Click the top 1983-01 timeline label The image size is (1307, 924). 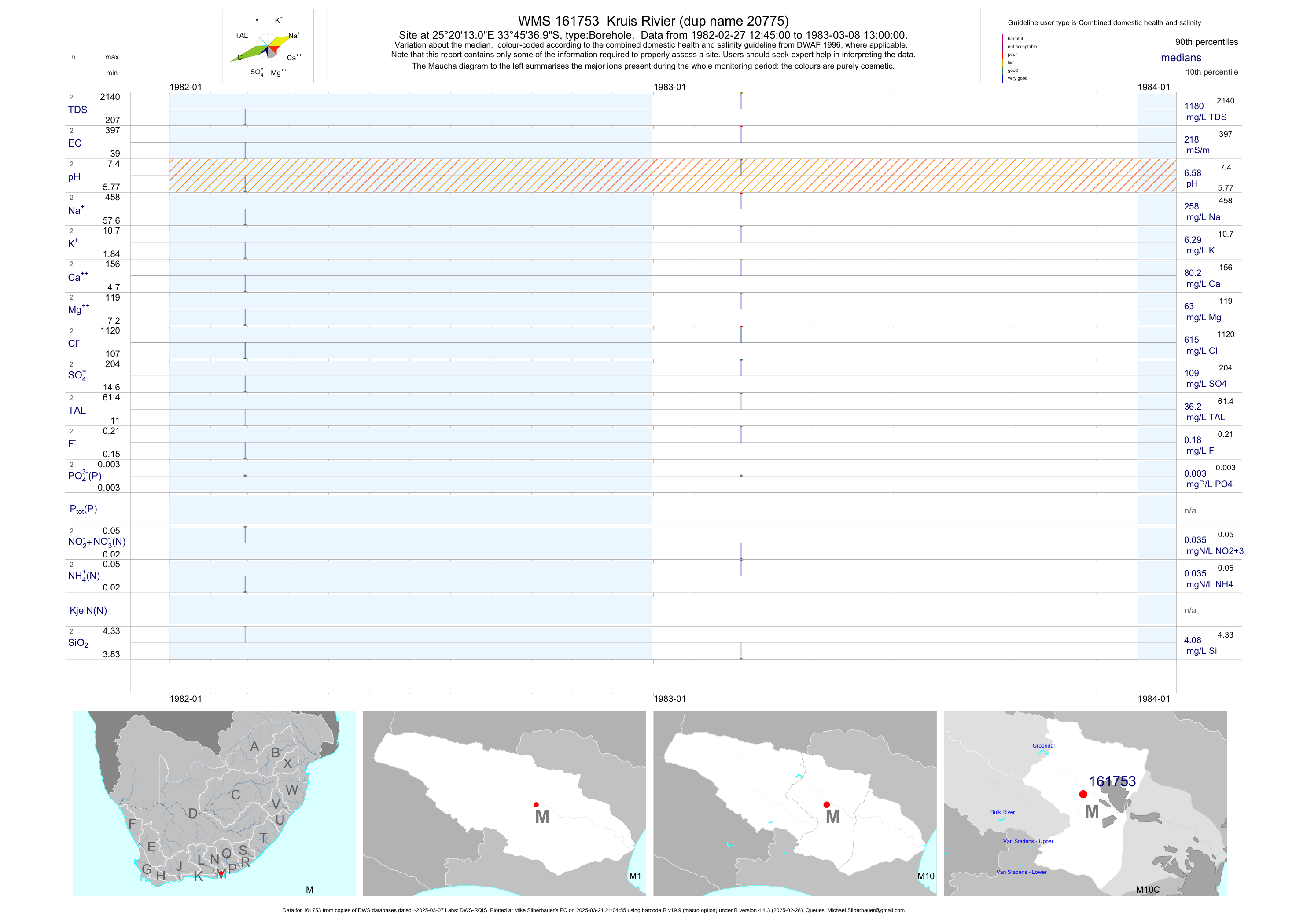click(670, 87)
